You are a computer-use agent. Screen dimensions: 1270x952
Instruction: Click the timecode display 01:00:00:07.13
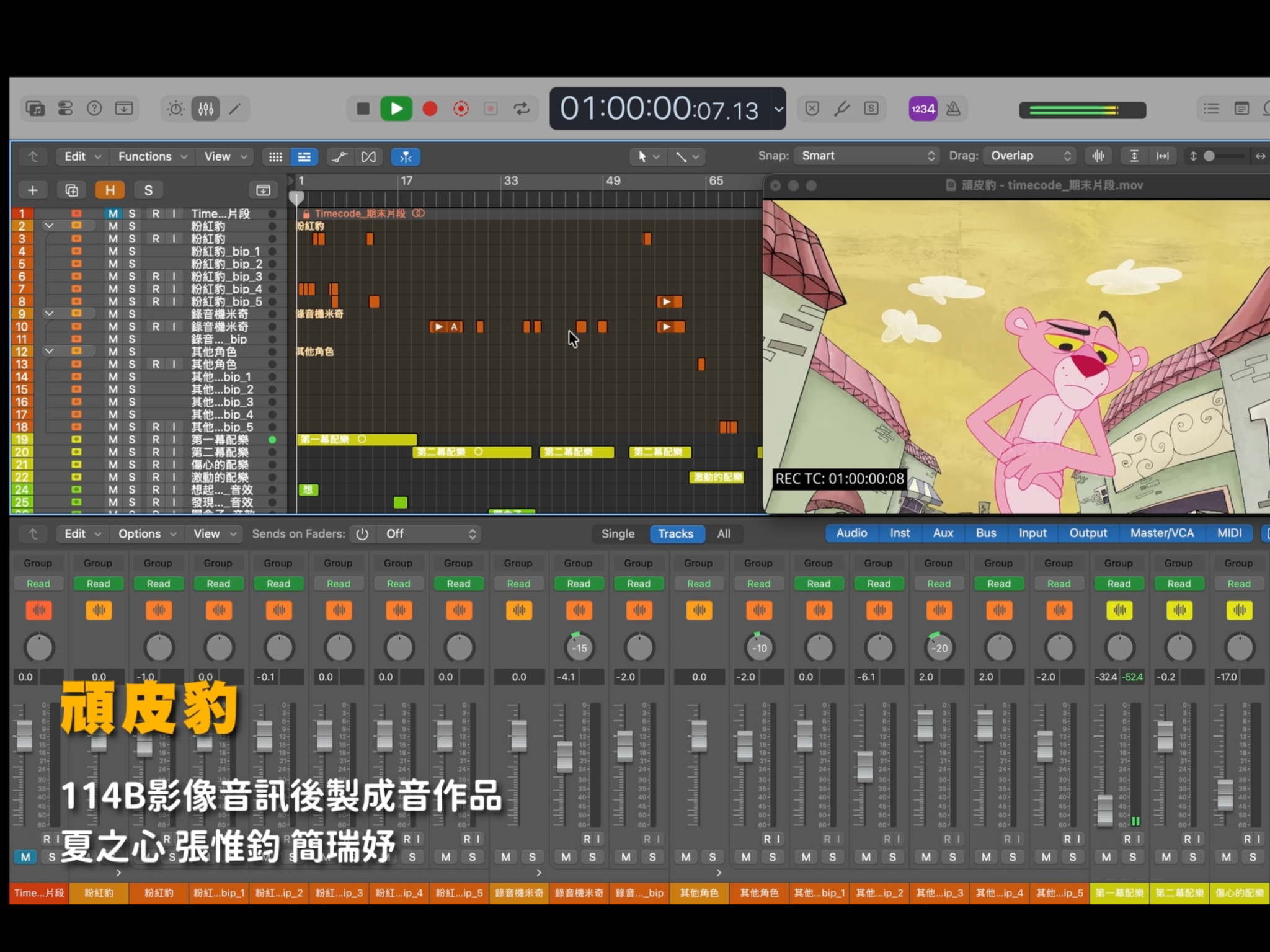659,110
